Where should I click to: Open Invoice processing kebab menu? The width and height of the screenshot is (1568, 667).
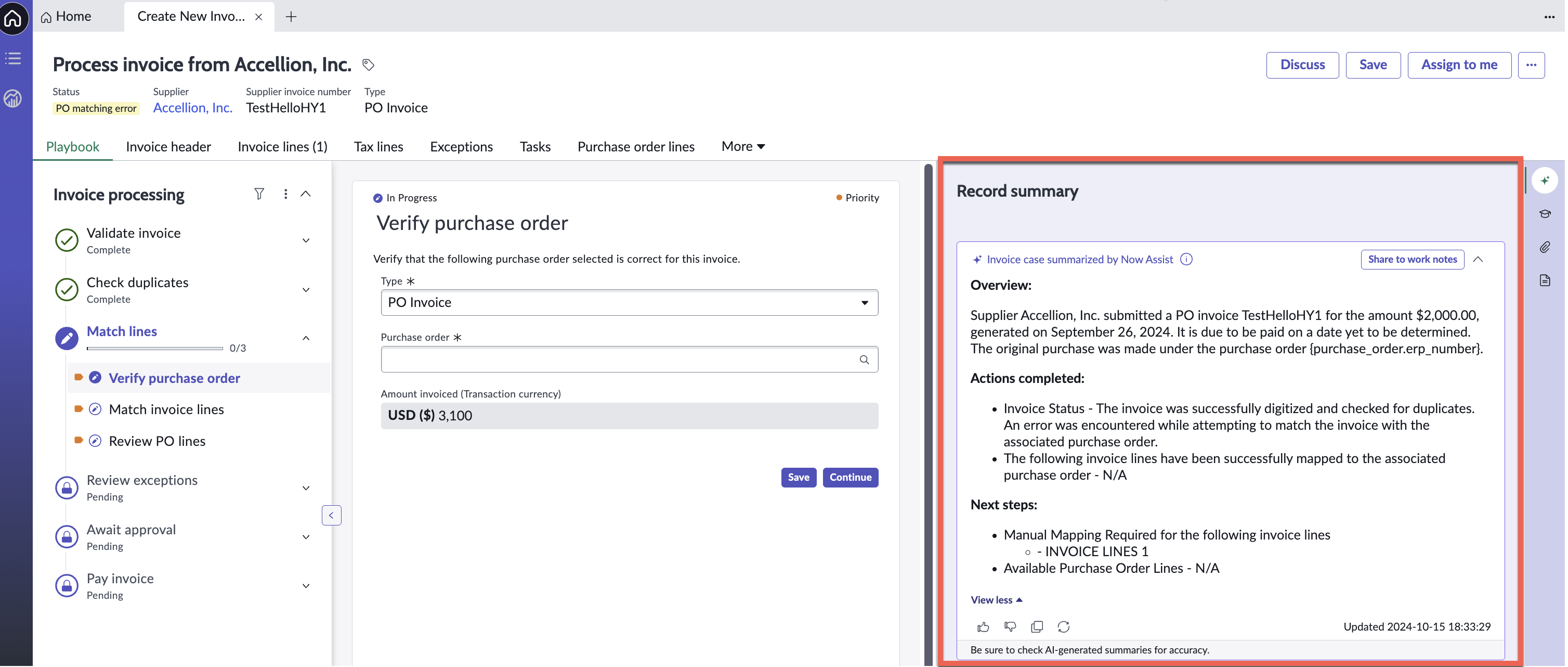click(x=285, y=194)
